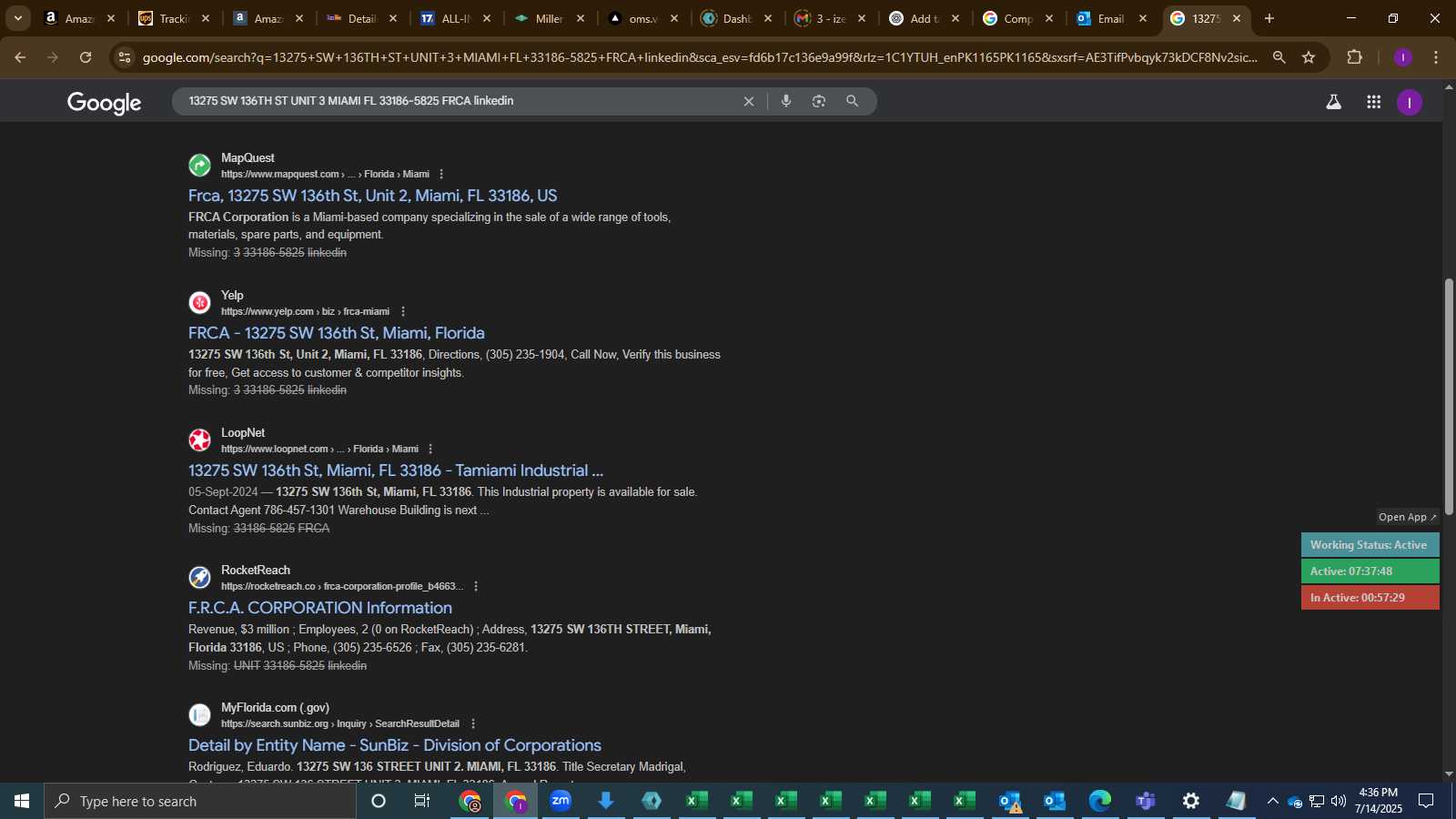Open more options for the LoopNet result
Screen dimensions: 1456x819
click(x=430, y=449)
